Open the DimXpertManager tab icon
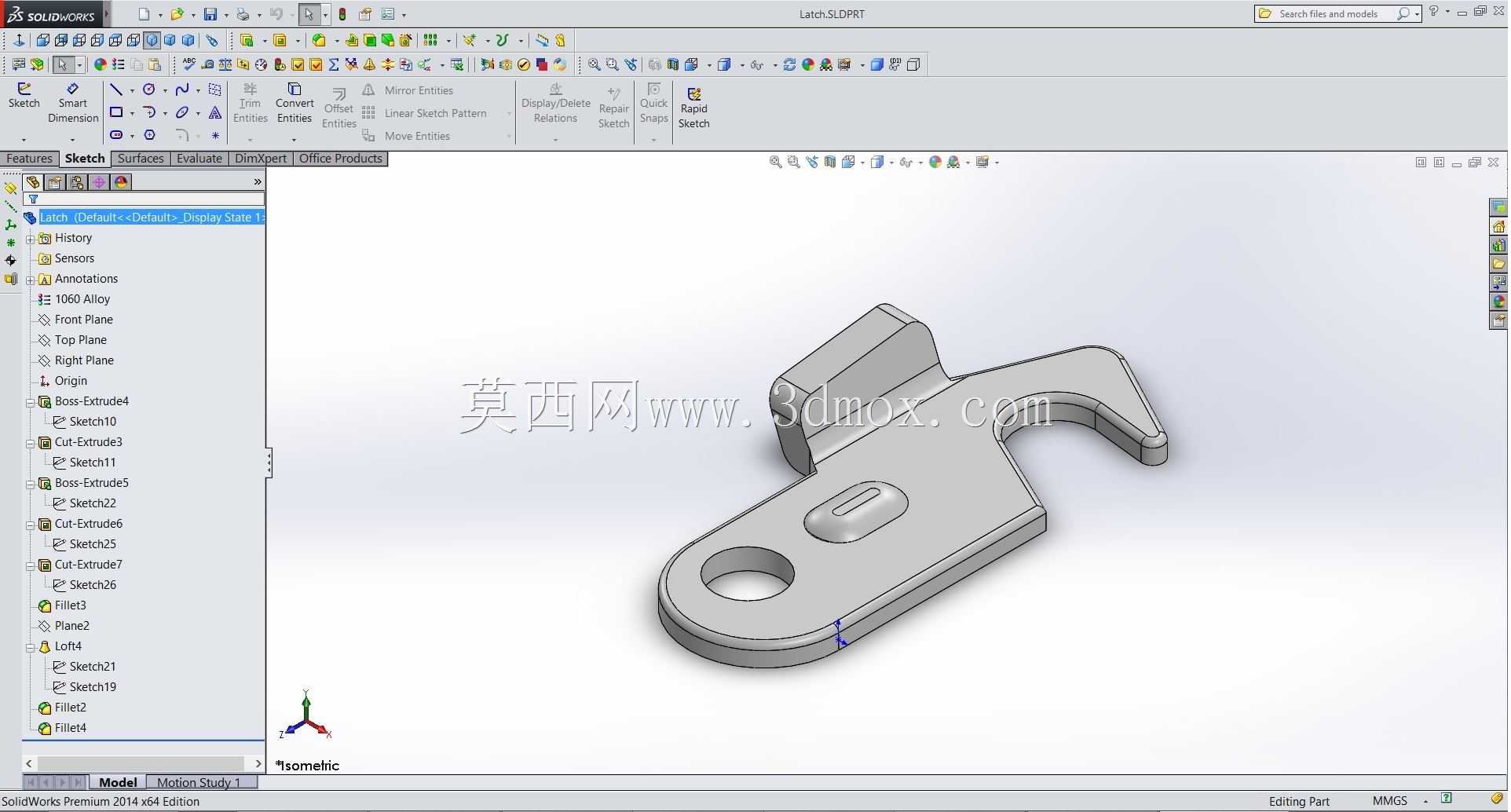 [x=99, y=182]
